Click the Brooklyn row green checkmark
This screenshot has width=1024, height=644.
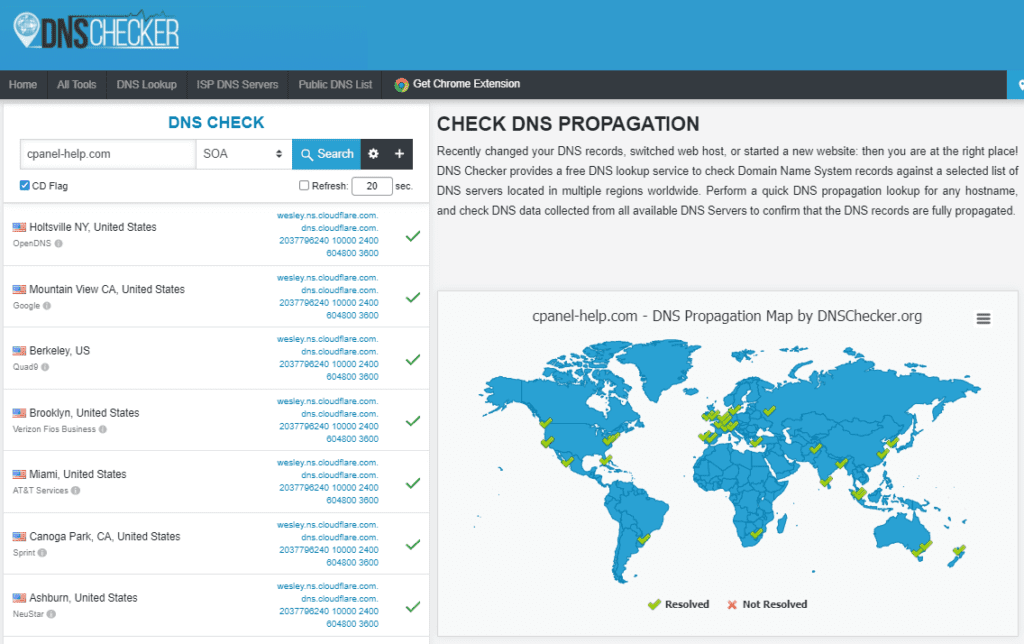click(x=413, y=421)
